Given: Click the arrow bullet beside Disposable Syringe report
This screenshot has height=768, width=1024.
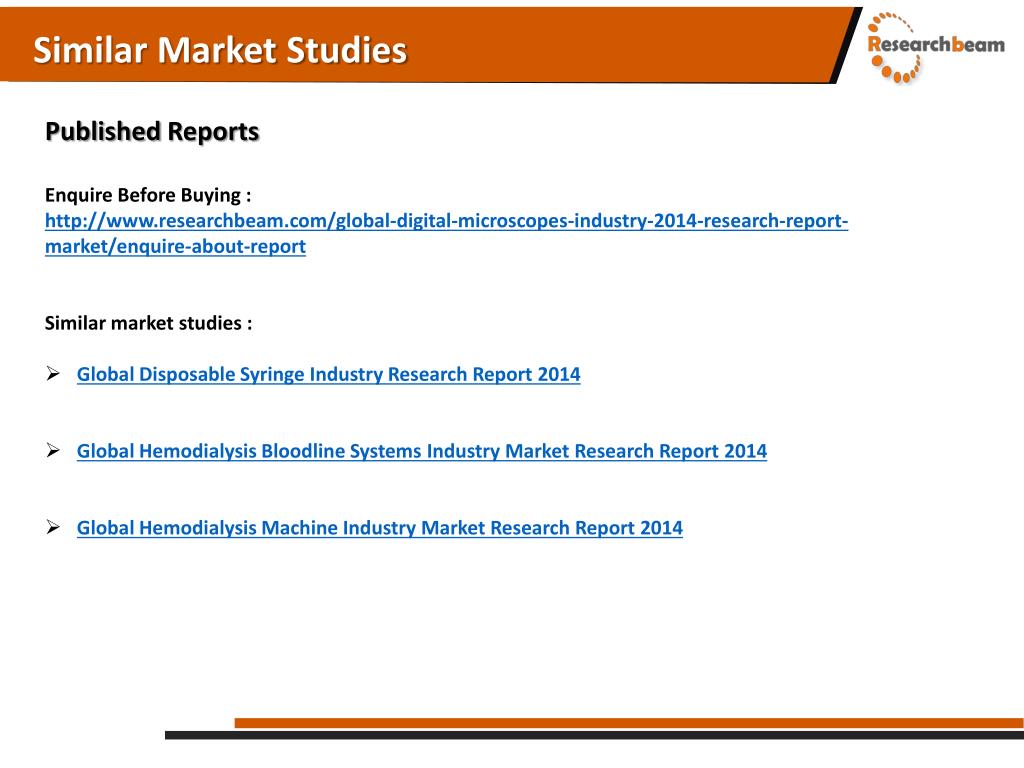Looking at the screenshot, I should coord(53,374).
